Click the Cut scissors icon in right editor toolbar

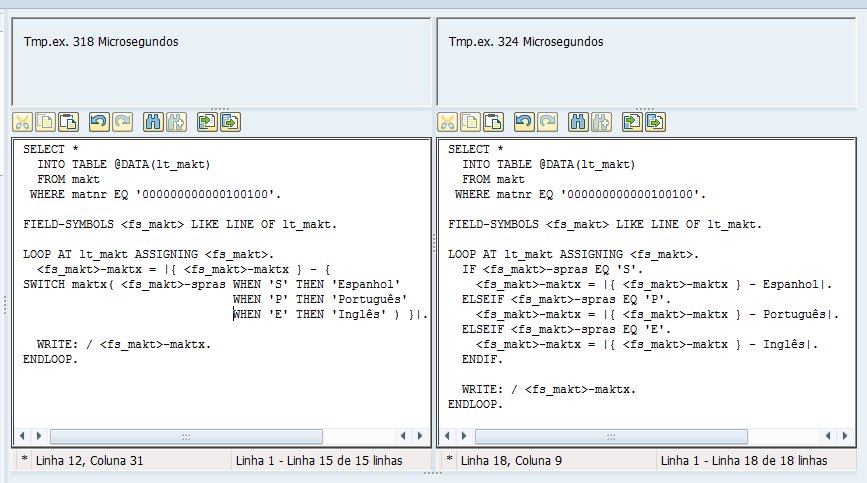coord(447,122)
